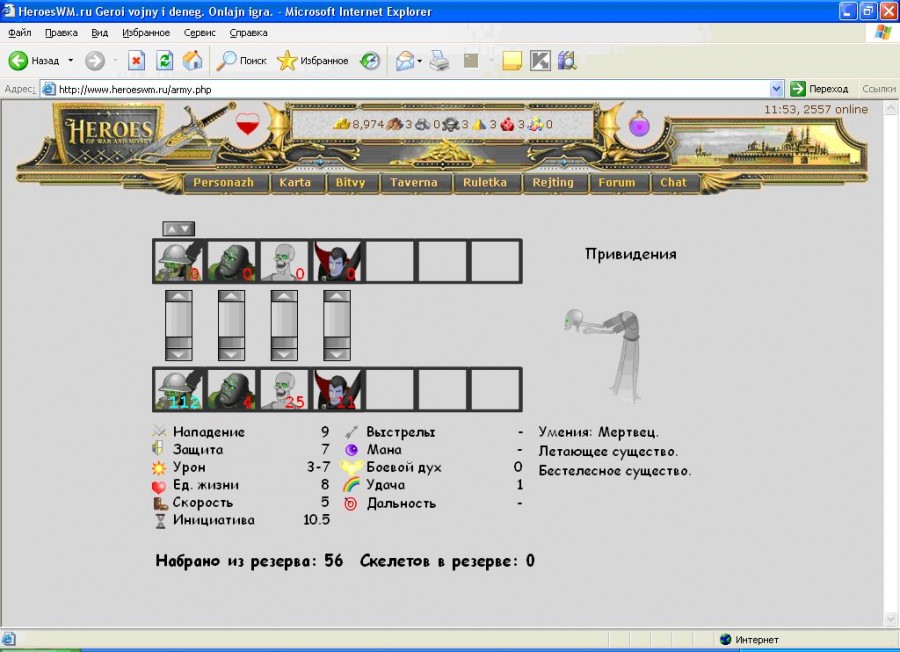The image size is (900, 652).
Task: Click the yellow note Discuss toolbar icon
Action: pyautogui.click(x=511, y=60)
